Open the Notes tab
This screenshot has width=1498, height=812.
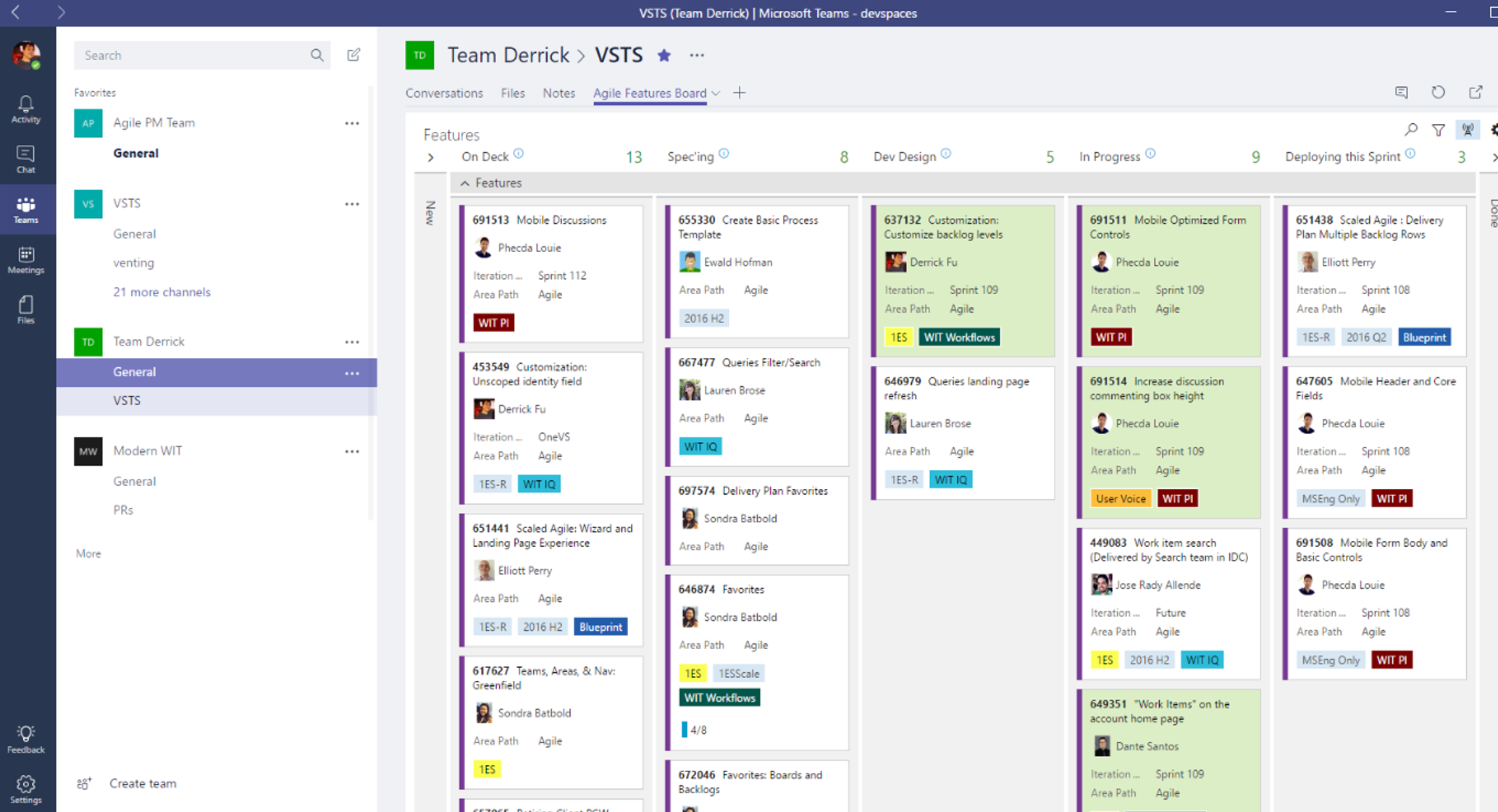click(x=558, y=93)
